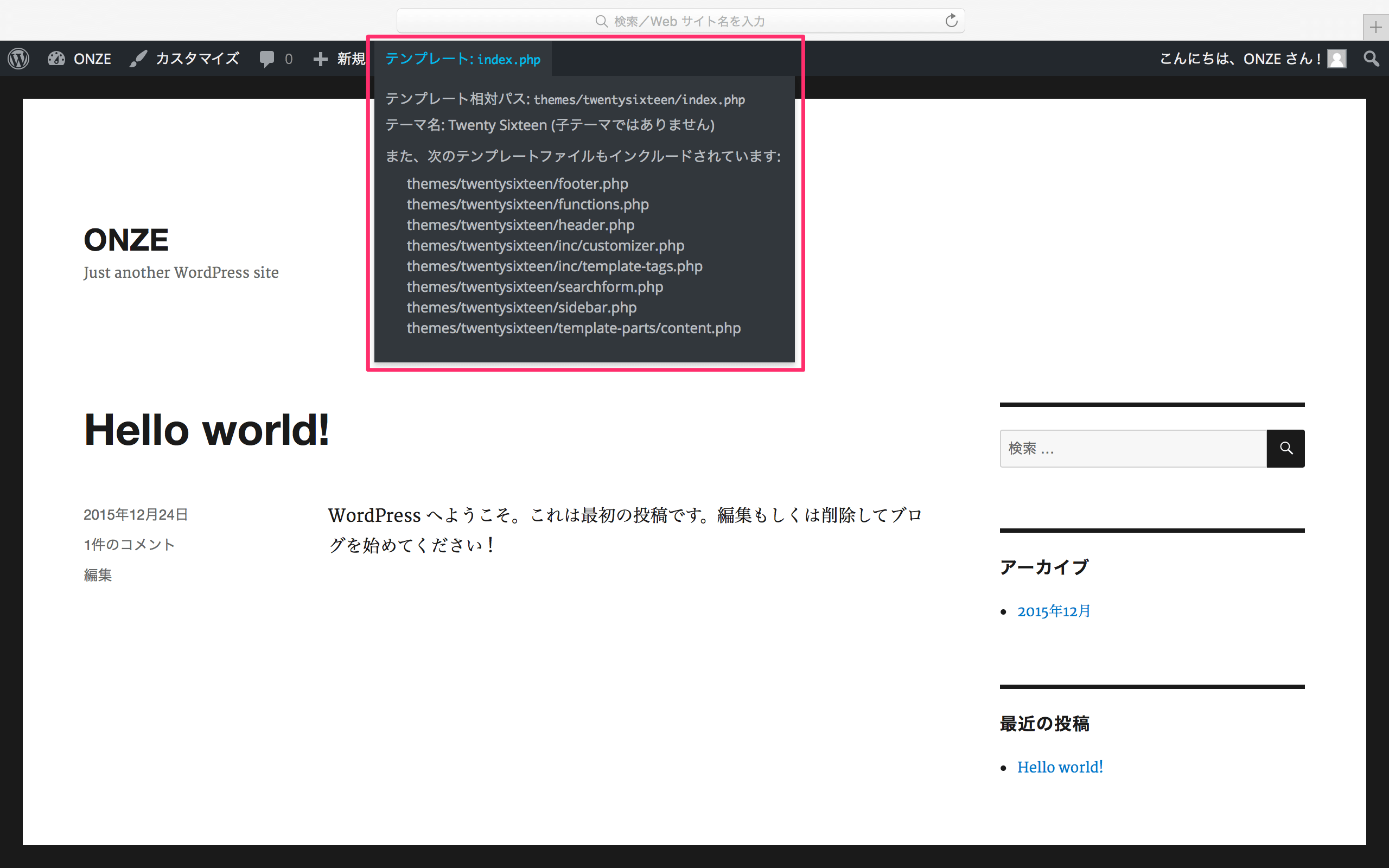
Task: Reload the page with the refresh icon
Action: tap(951, 21)
